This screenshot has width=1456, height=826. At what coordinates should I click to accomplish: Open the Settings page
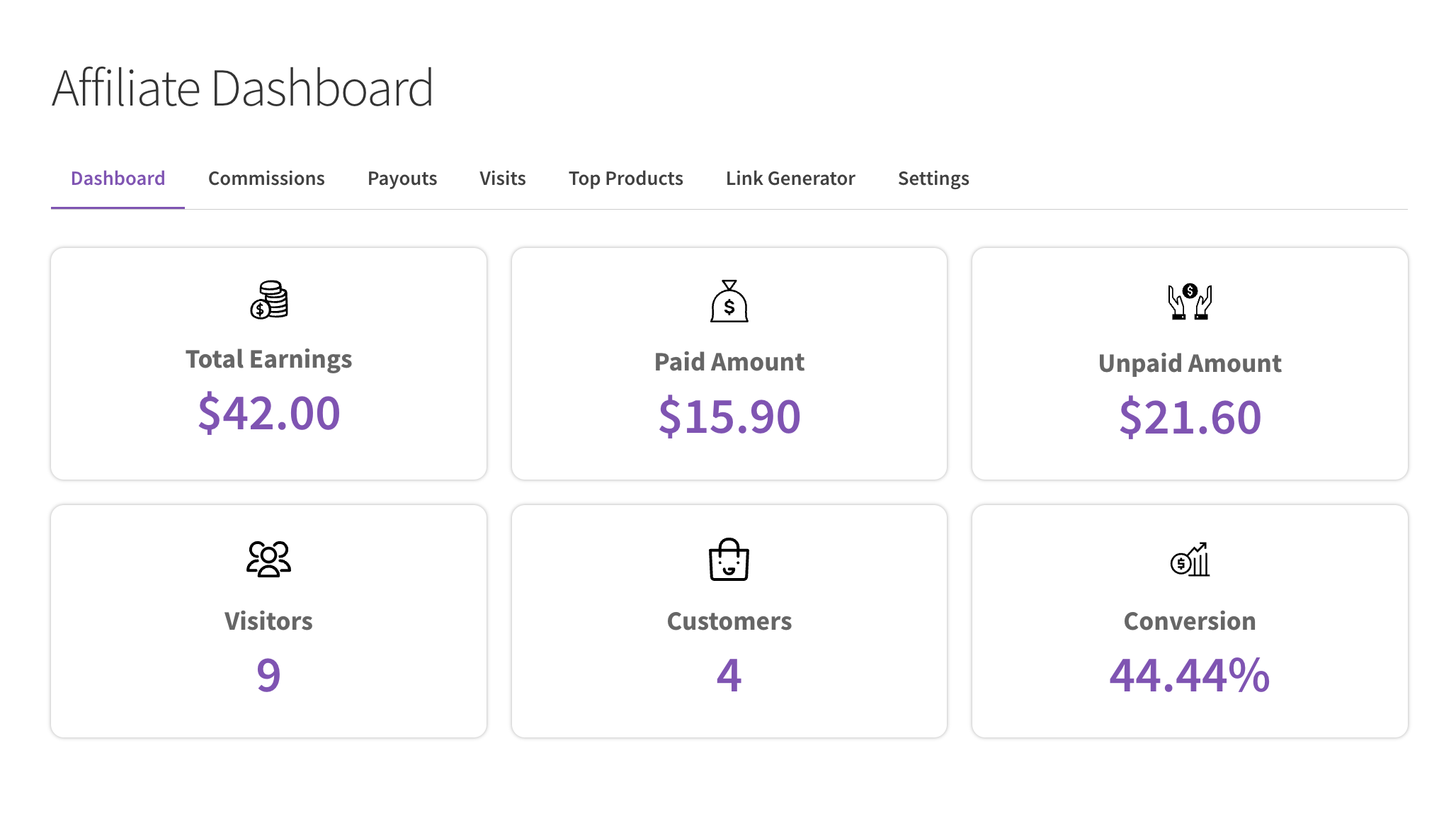click(x=934, y=178)
